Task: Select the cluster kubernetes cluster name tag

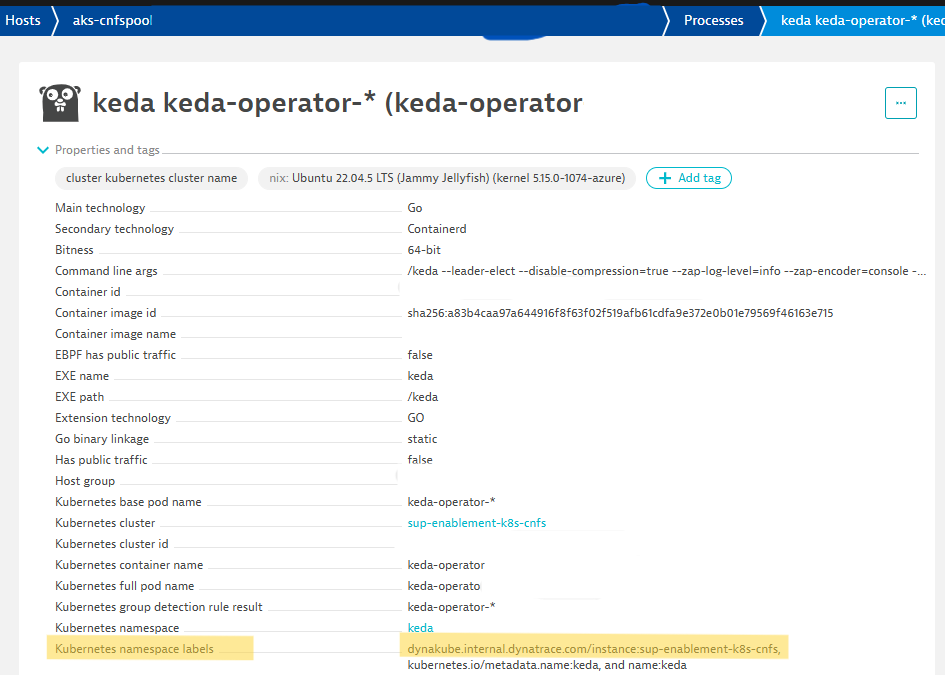Action: point(150,177)
